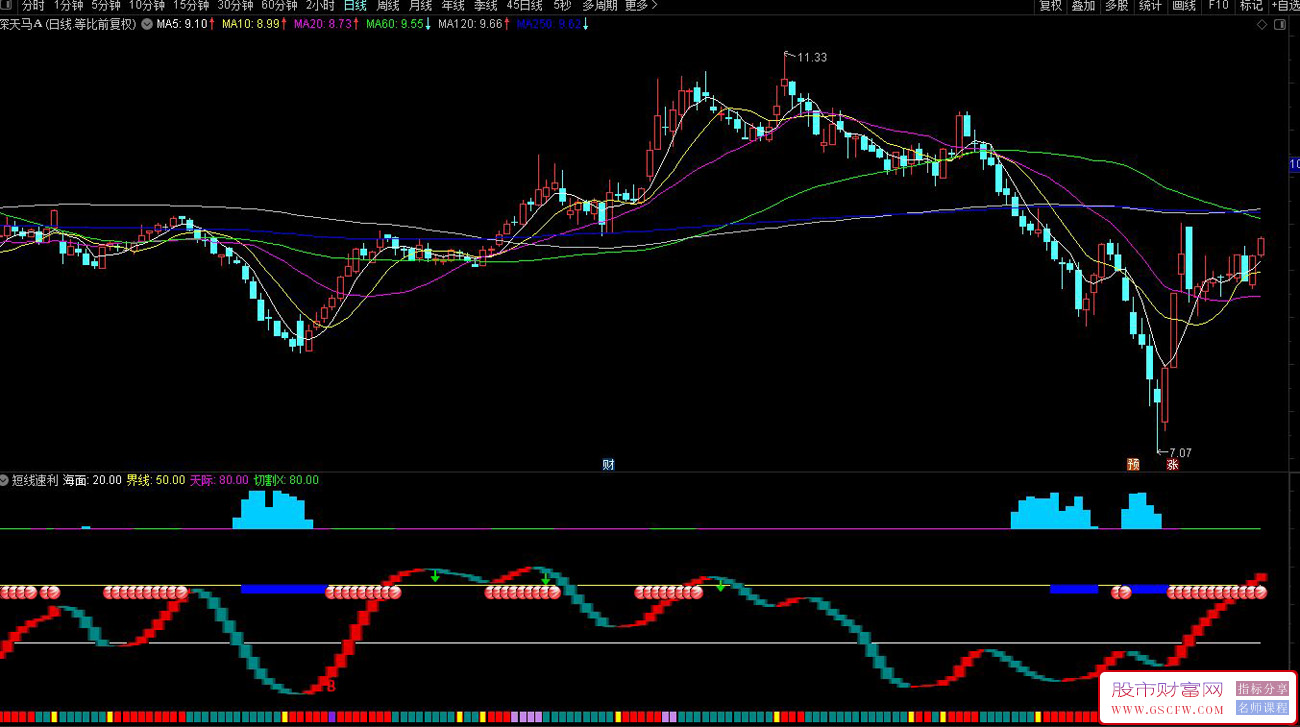Screen dimensions: 1300x727
Task: Switch to 月线 monthly chart
Action: click(x=420, y=6)
